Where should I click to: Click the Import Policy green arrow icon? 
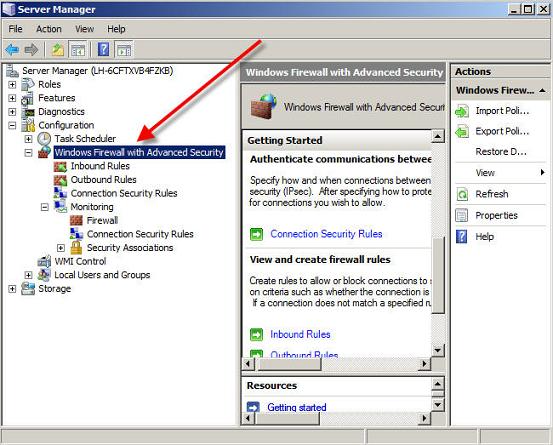[462, 111]
